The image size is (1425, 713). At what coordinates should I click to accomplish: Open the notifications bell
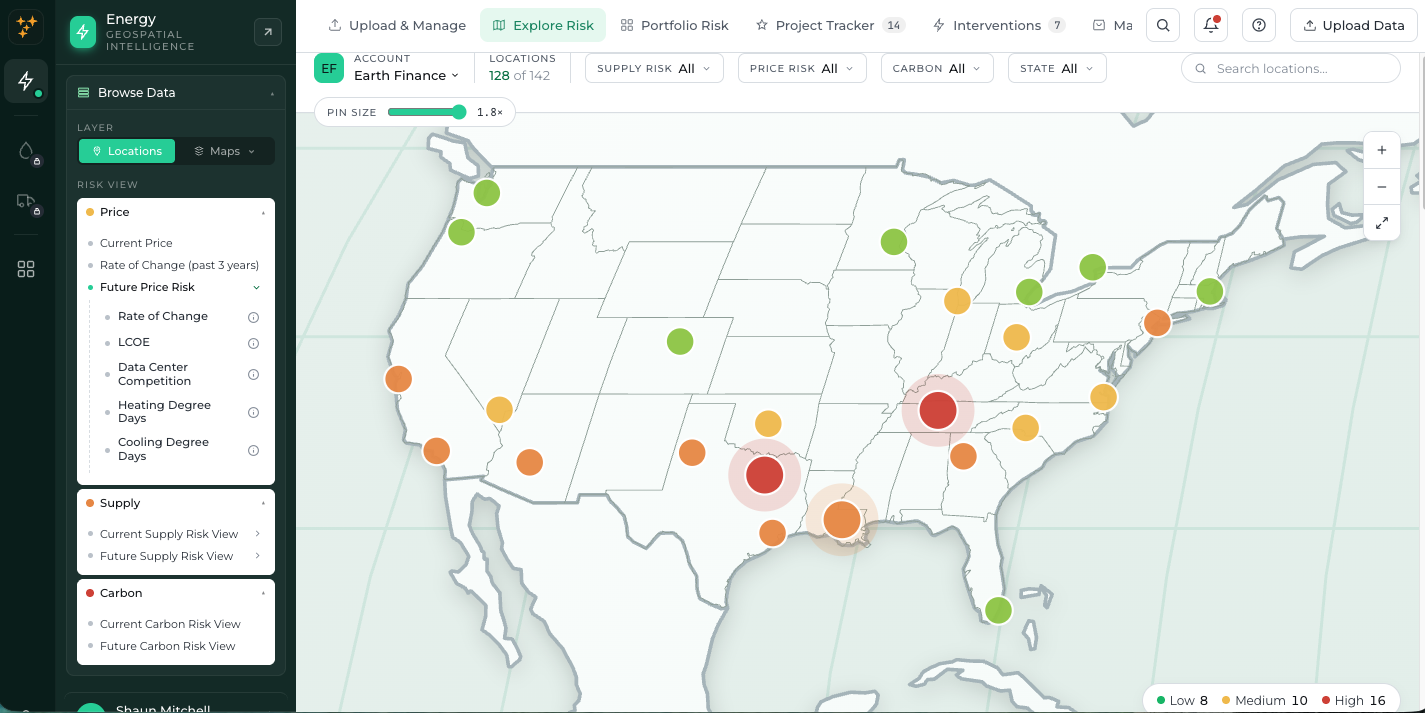(x=1210, y=25)
